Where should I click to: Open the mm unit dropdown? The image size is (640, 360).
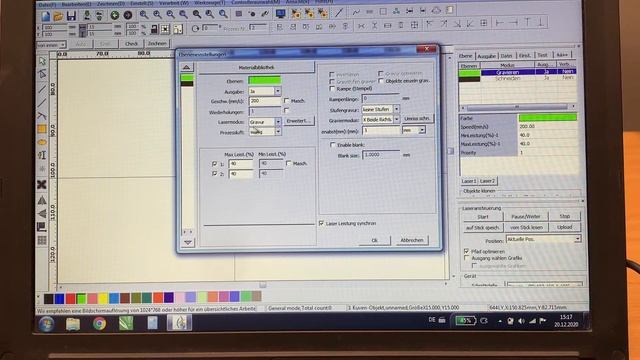pyautogui.click(x=422, y=130)
